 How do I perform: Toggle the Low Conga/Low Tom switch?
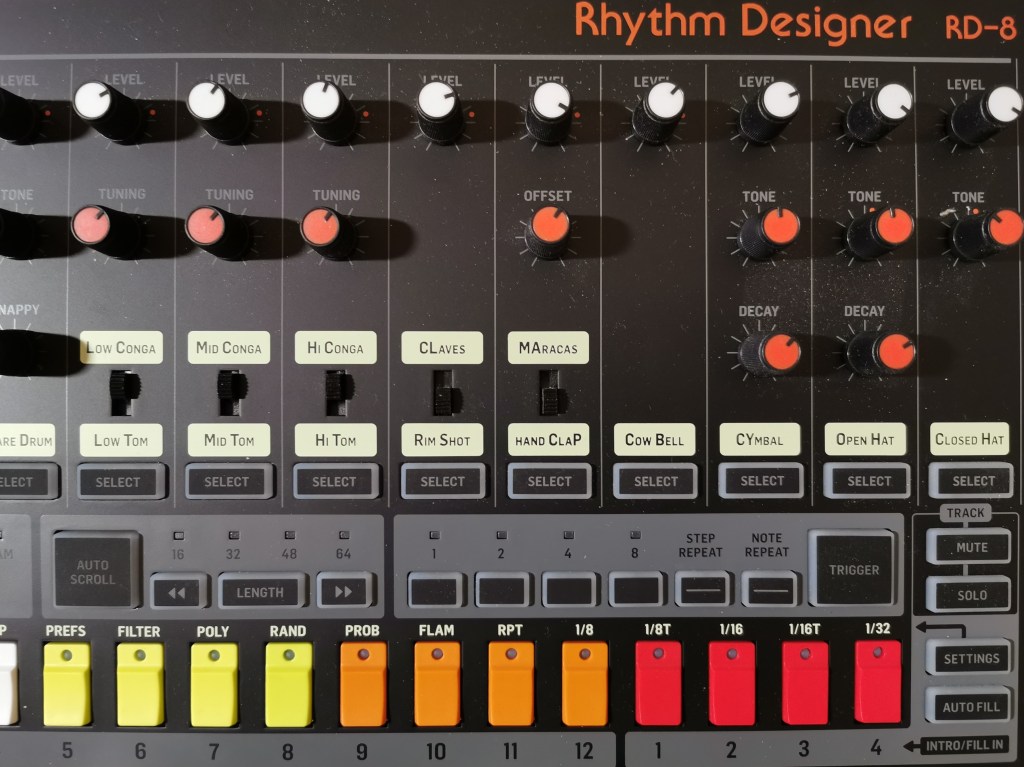pos(121,393)
